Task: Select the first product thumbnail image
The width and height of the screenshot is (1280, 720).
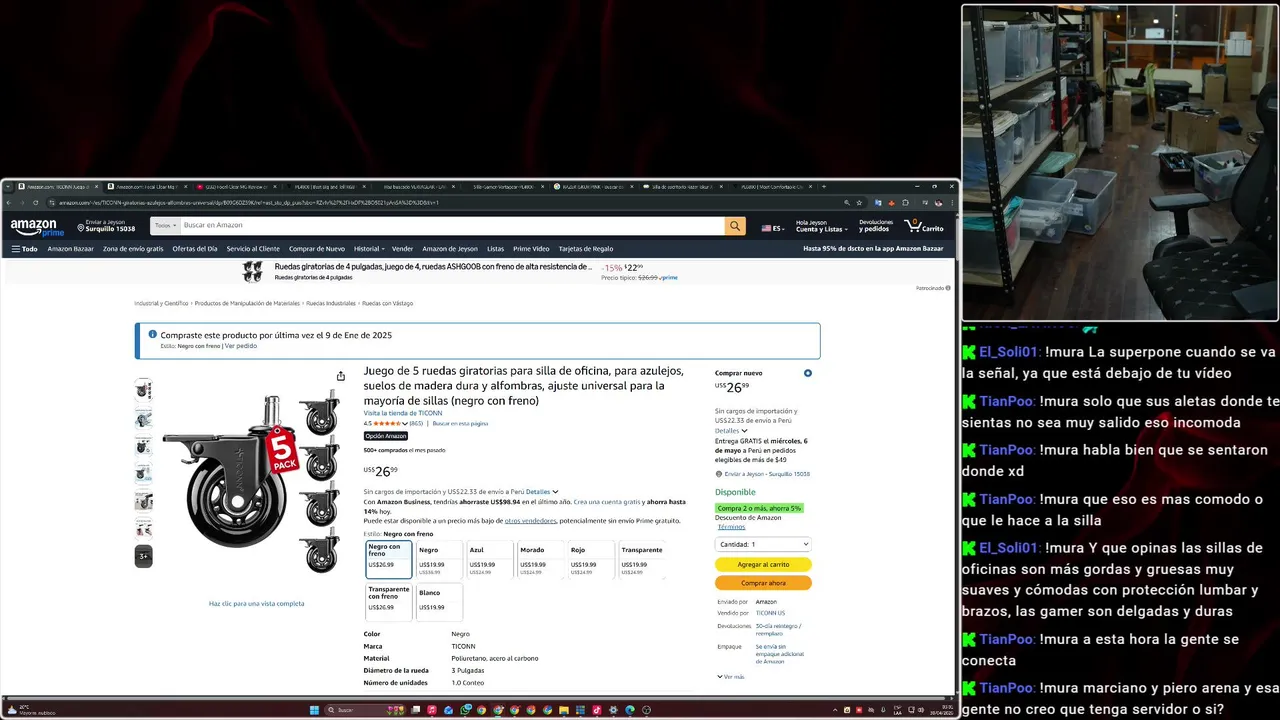Action: coord(144,390)
